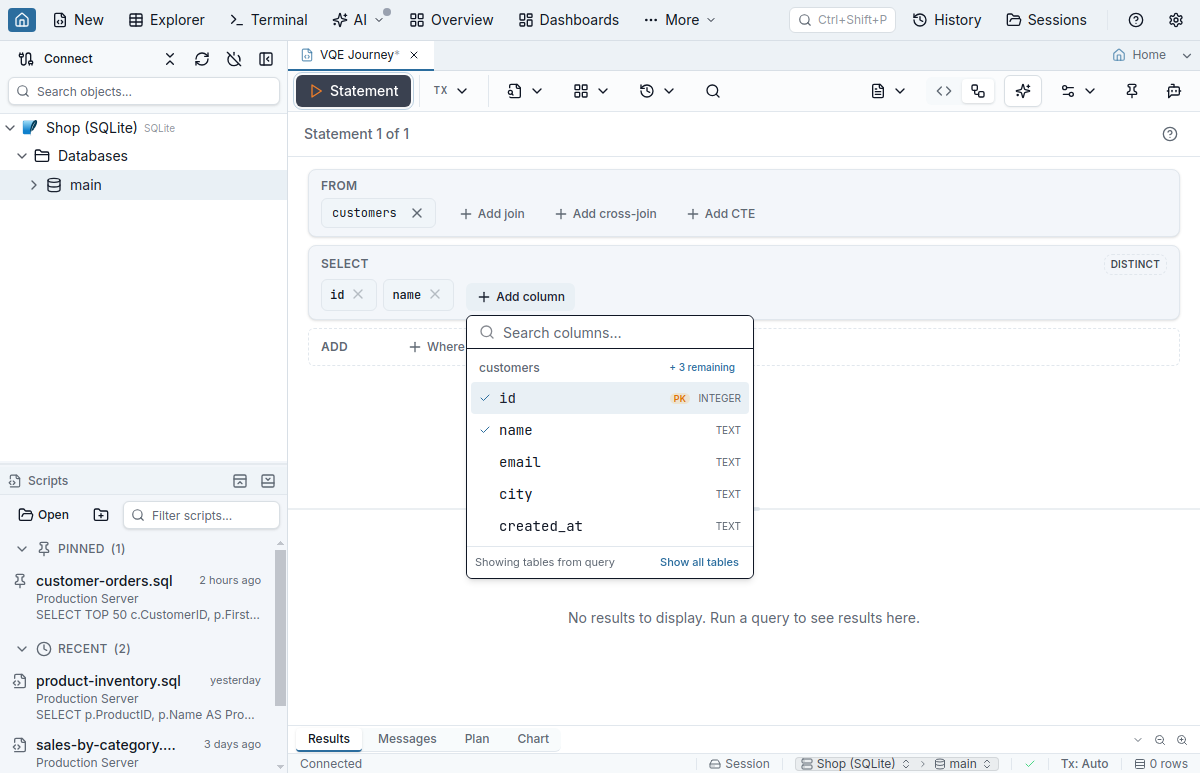Switch to the Plan tab
Viewport: 1200px width, 773px height.
(477, 739)
